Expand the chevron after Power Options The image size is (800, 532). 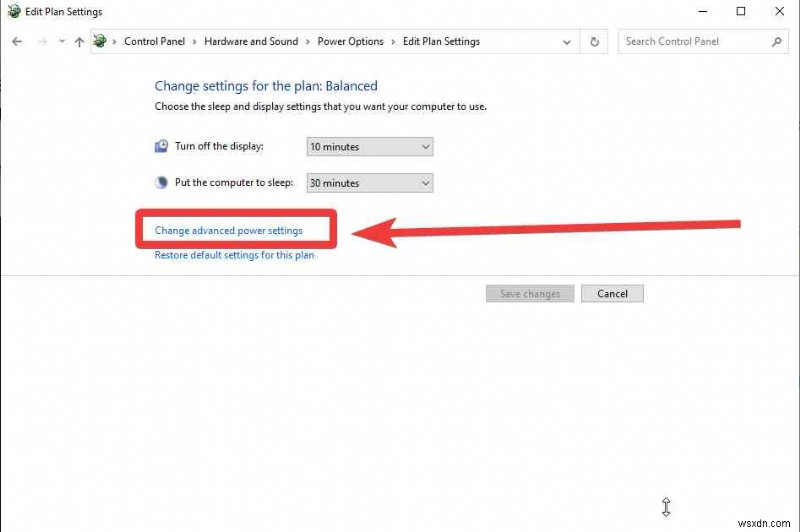coord(393,42)
